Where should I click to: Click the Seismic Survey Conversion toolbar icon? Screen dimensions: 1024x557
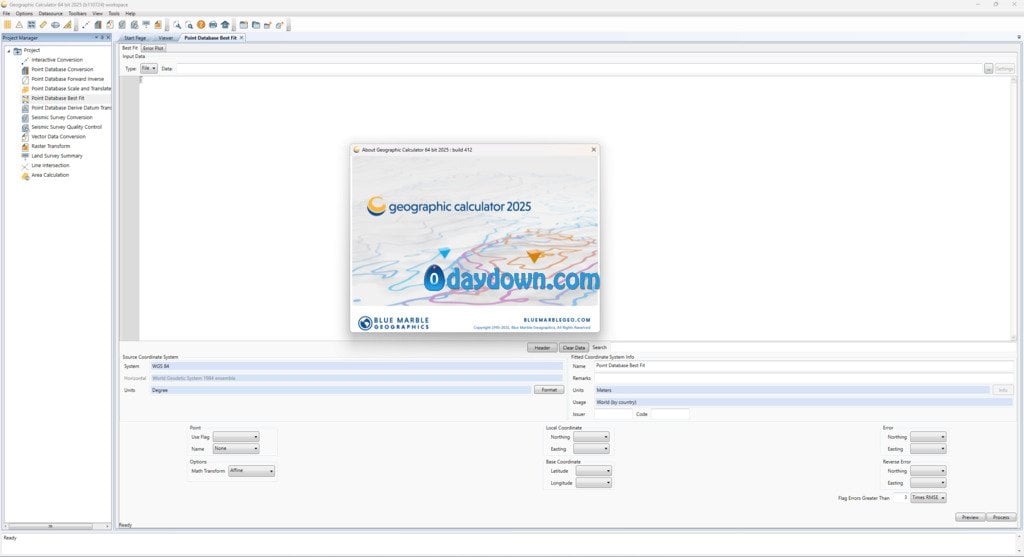coord(122,25)
